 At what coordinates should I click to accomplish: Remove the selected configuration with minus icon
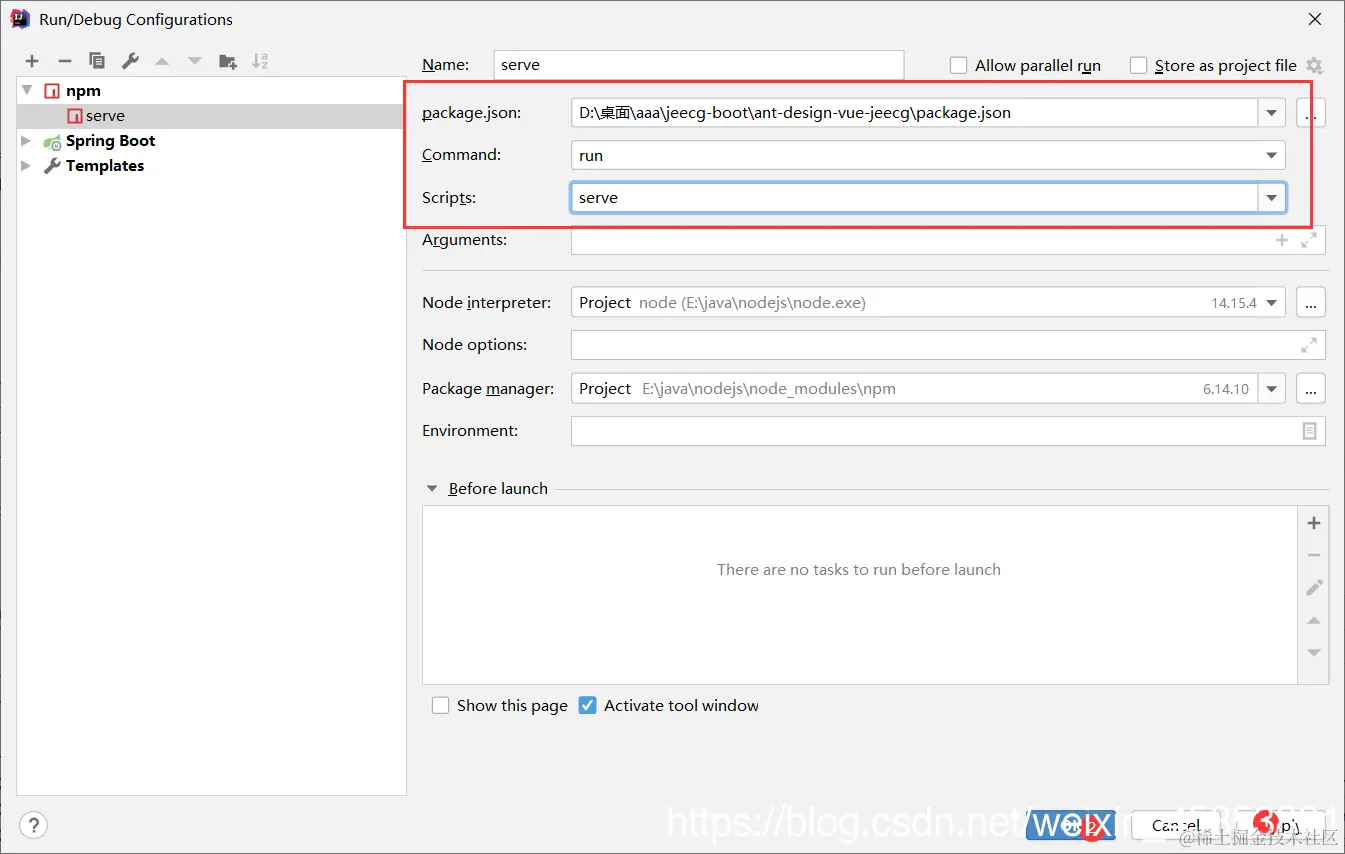click(64, 62)
